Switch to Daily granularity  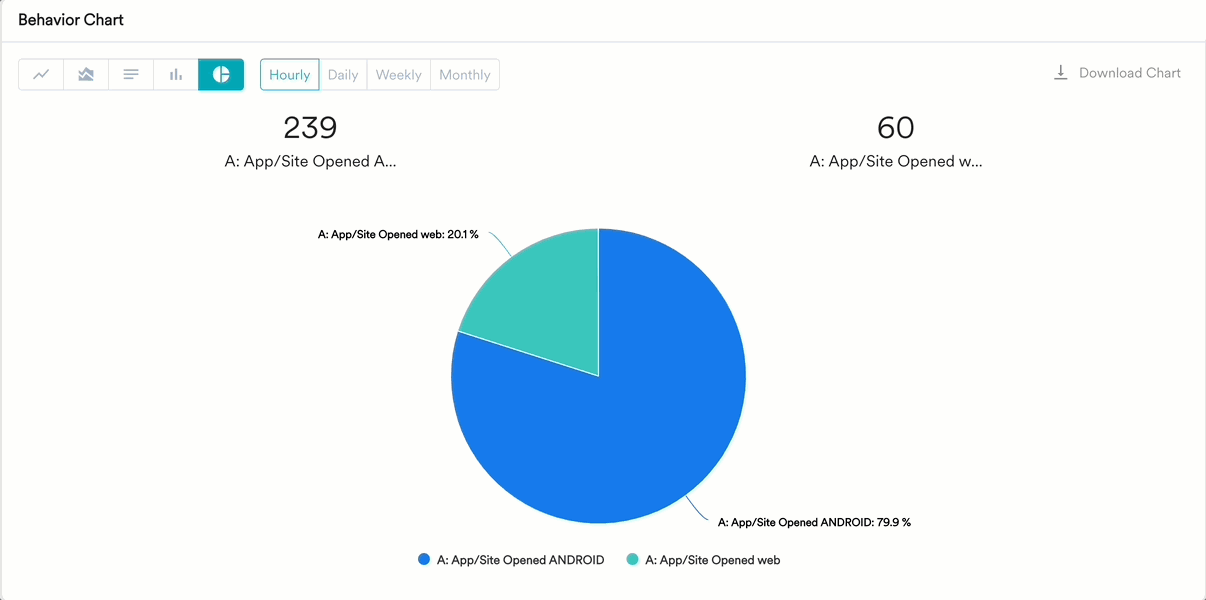click(343, 75)
